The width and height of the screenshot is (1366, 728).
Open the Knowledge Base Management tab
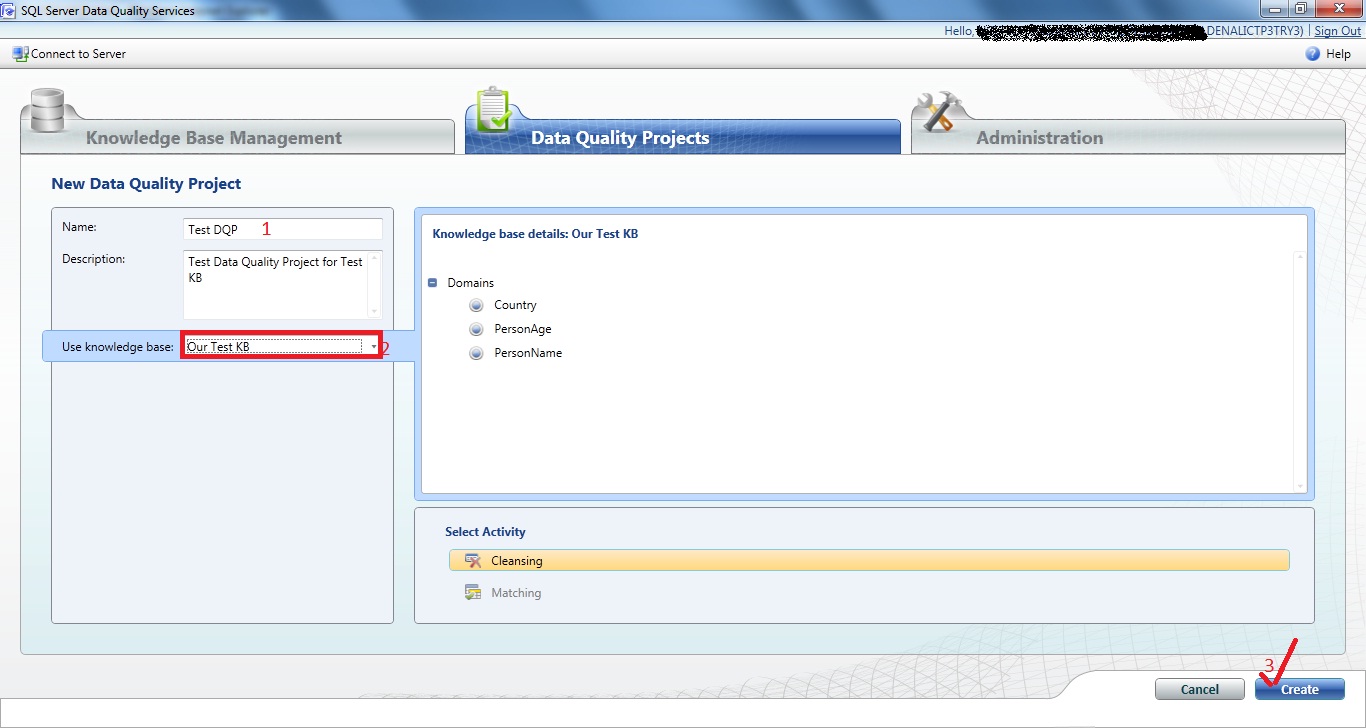[x=237, y=137]
